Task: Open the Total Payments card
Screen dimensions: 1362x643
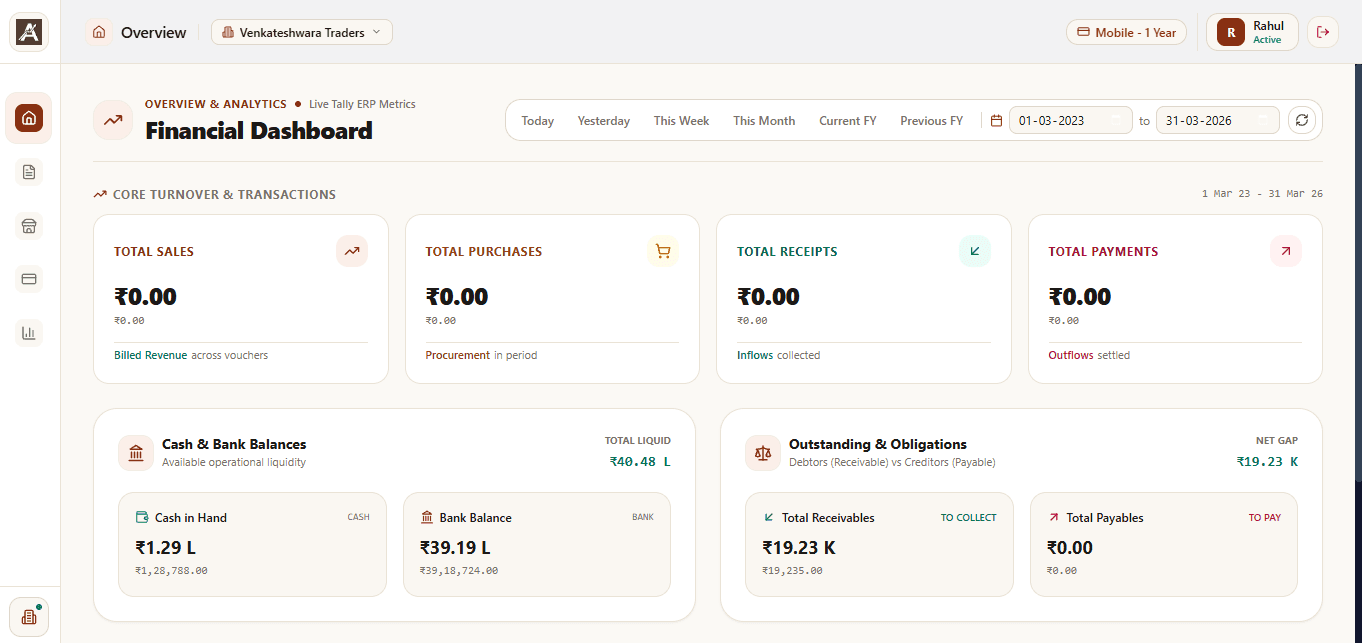Action: [1175, 299]
